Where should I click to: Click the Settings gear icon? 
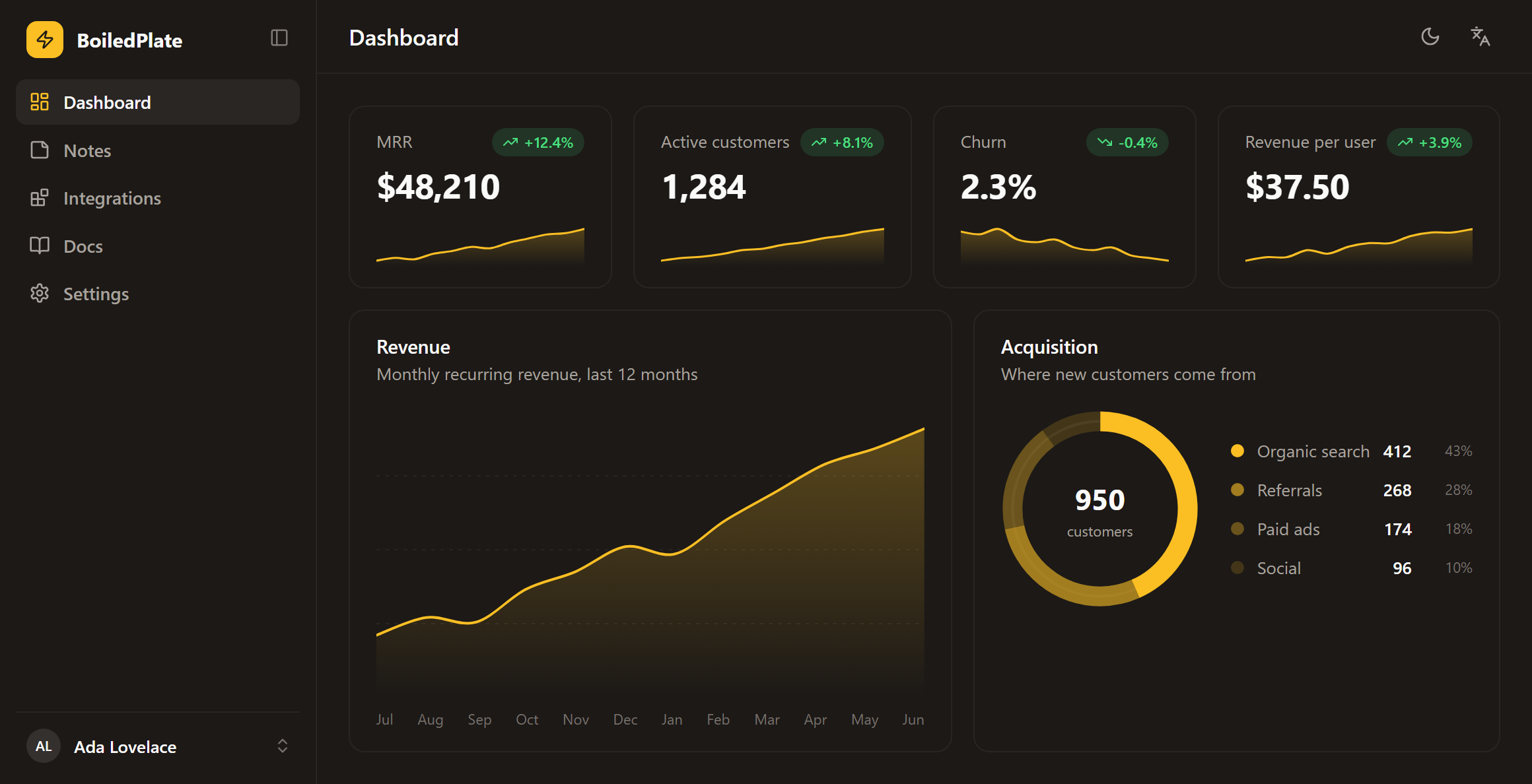coord(40,294)
